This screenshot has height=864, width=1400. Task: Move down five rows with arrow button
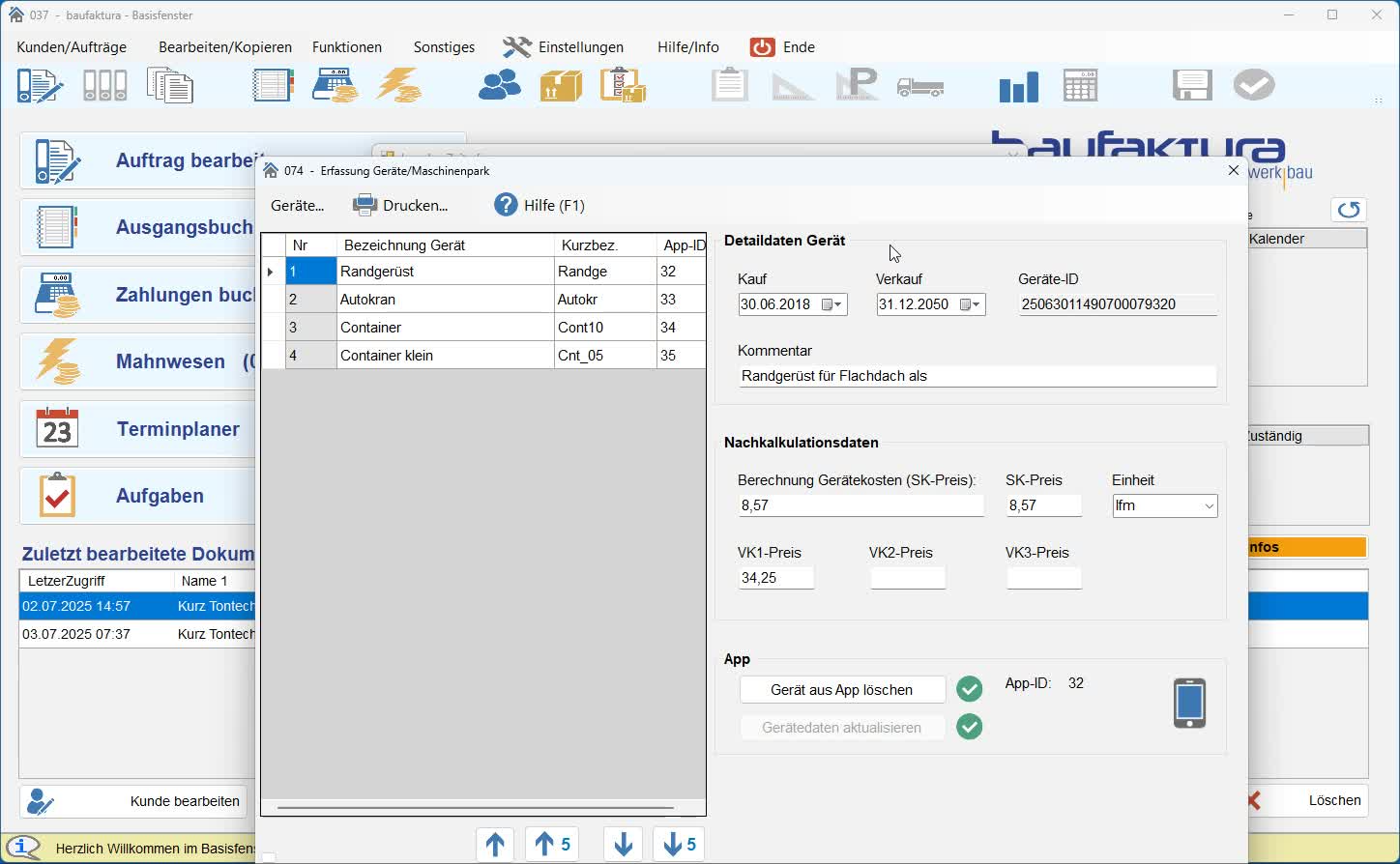point(679,845)
